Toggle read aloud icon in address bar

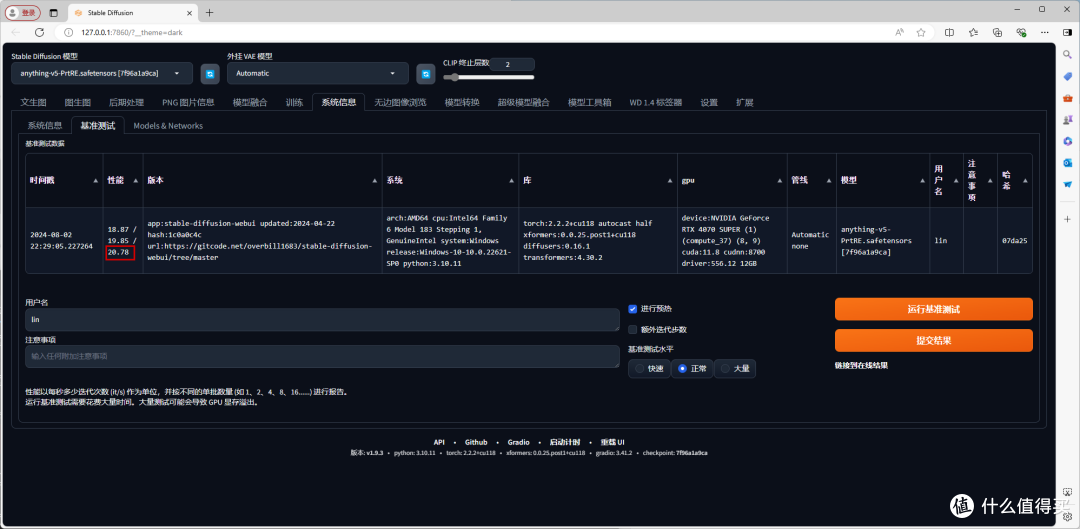(900, 32)
